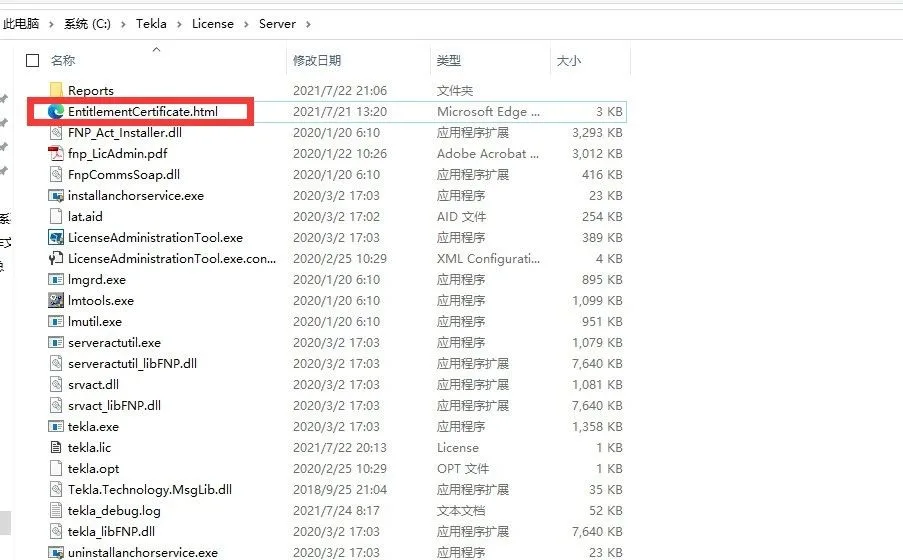
Task: Navigate to 此电脑 in the breadcrumb
Action: pyautogui.click(x=21, y=24)
